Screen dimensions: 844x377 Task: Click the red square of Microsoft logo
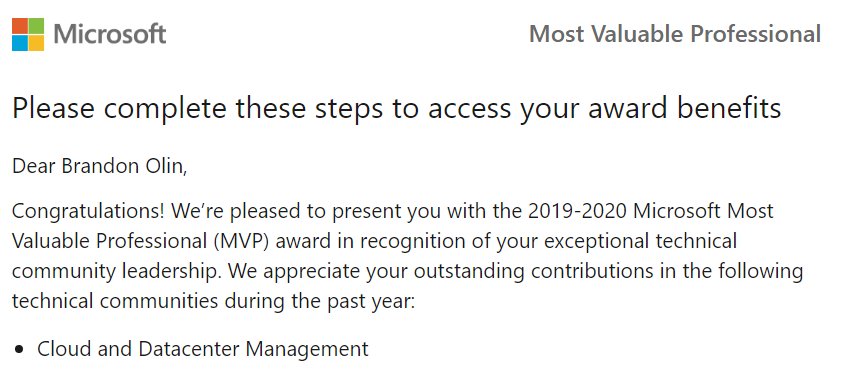click(x=19, y=26)
